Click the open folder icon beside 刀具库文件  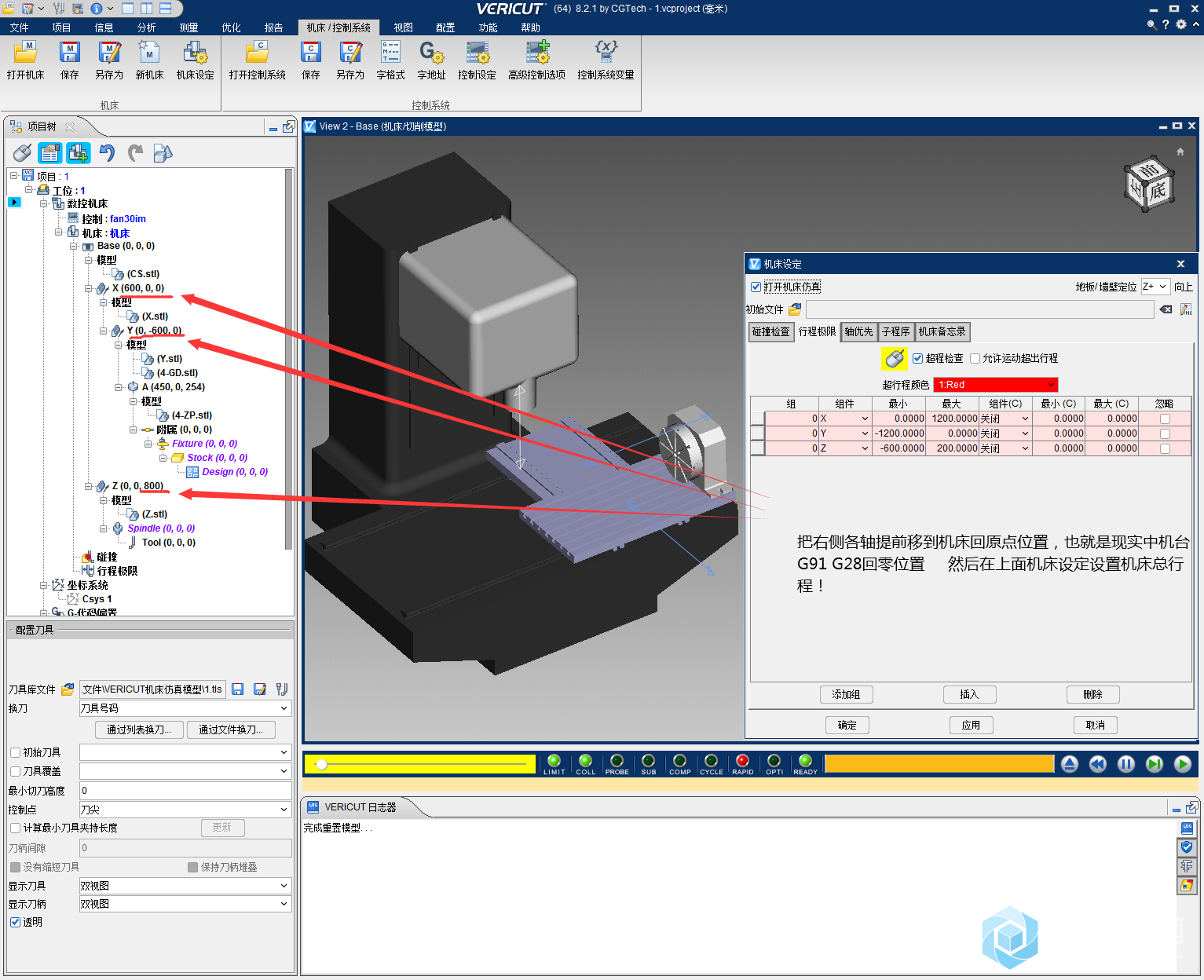68,689
